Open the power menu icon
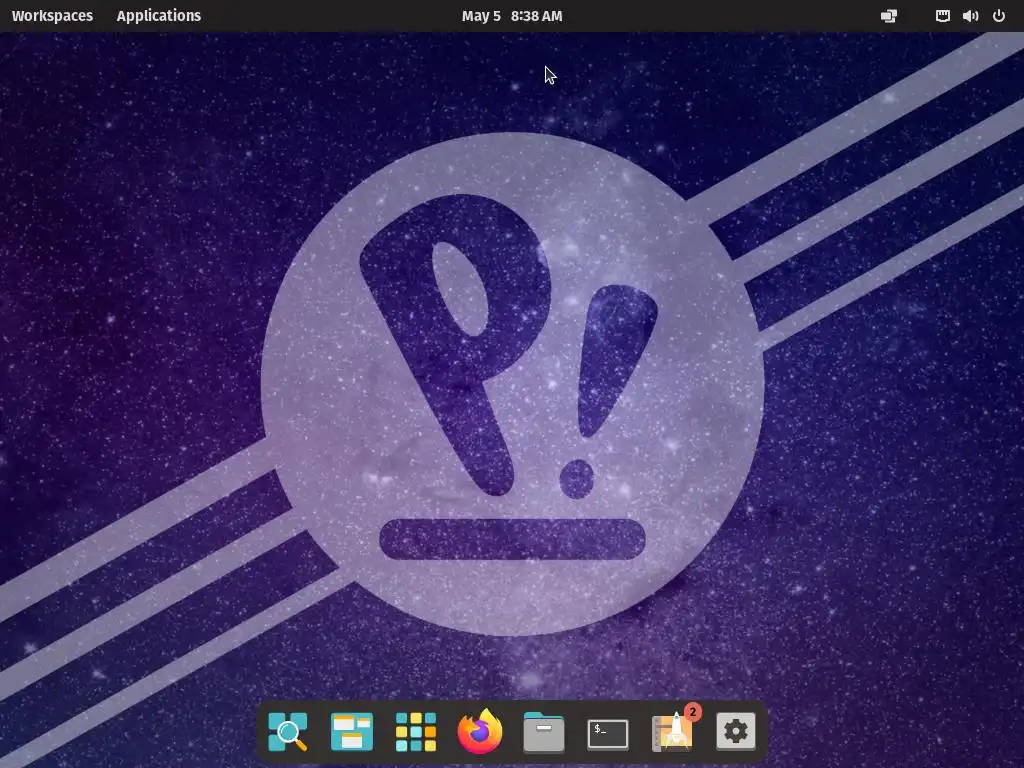1024x768 pixels. click(x=999, y=16)
